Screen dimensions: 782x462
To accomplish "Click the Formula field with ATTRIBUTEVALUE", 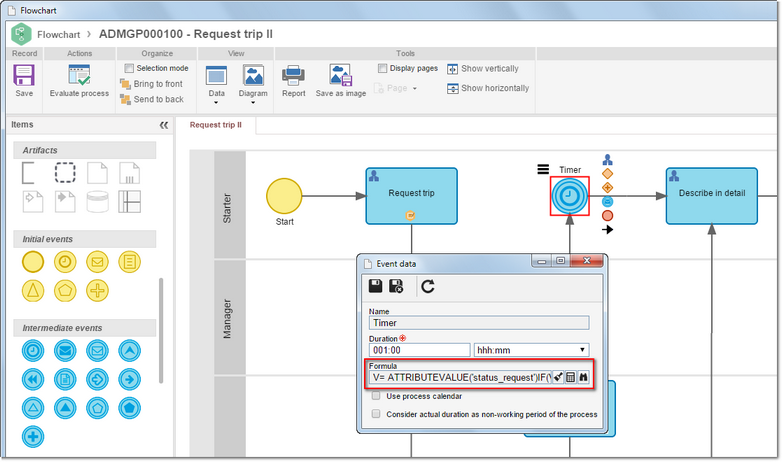I will [460, 377].
